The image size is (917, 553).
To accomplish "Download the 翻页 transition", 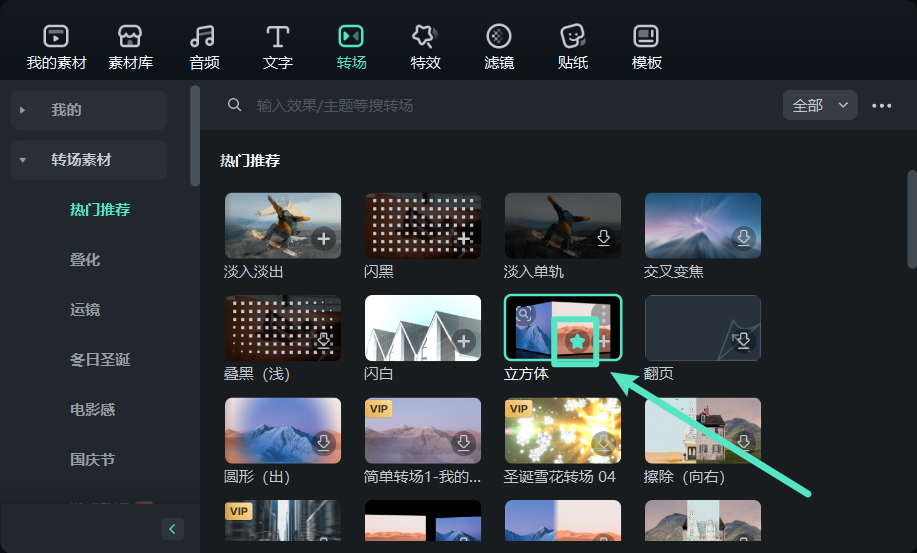I will [x=743, y=341].
